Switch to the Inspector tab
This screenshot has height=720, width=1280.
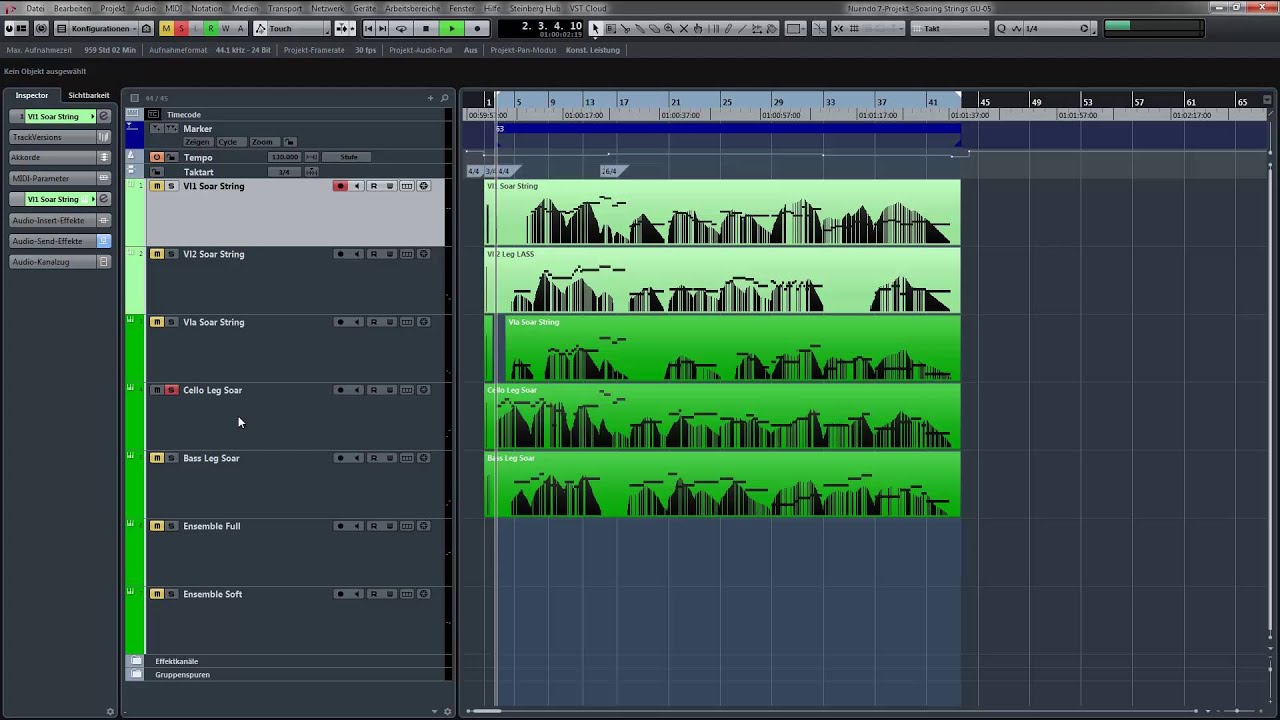(x=31, y=95)
